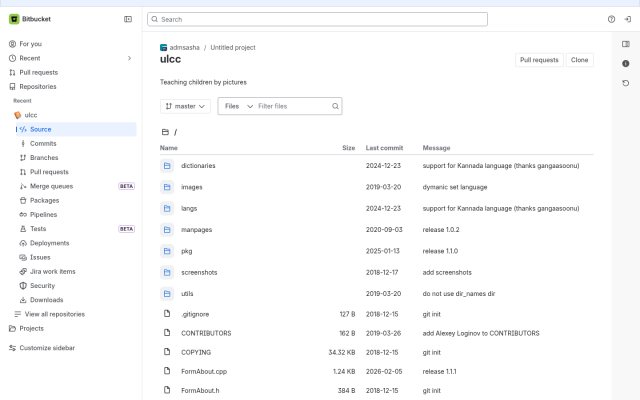Open the right details panel icon
This screenshot has height=400, width=640.
click(625, 44)
